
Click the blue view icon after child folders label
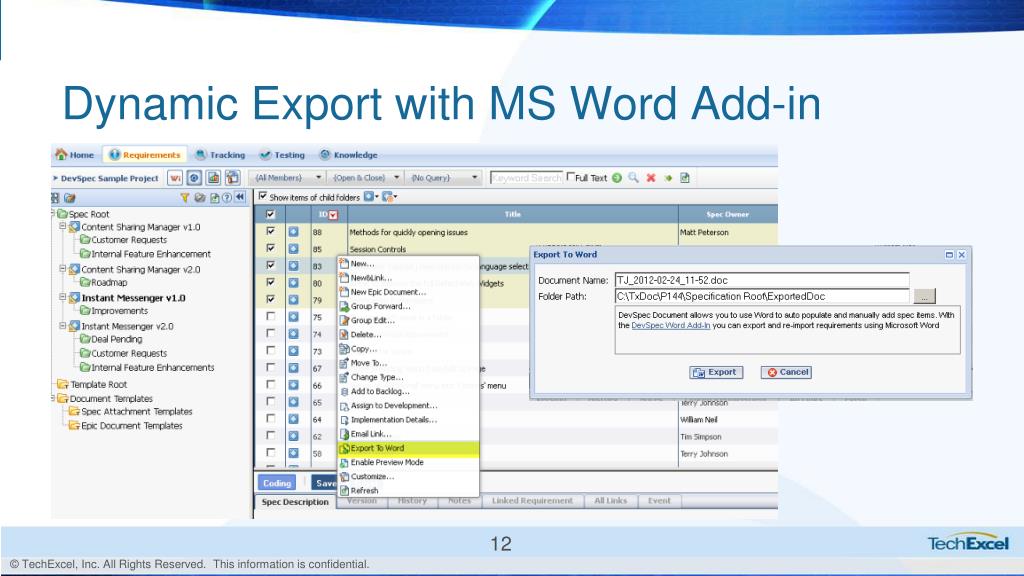point(369,197)
